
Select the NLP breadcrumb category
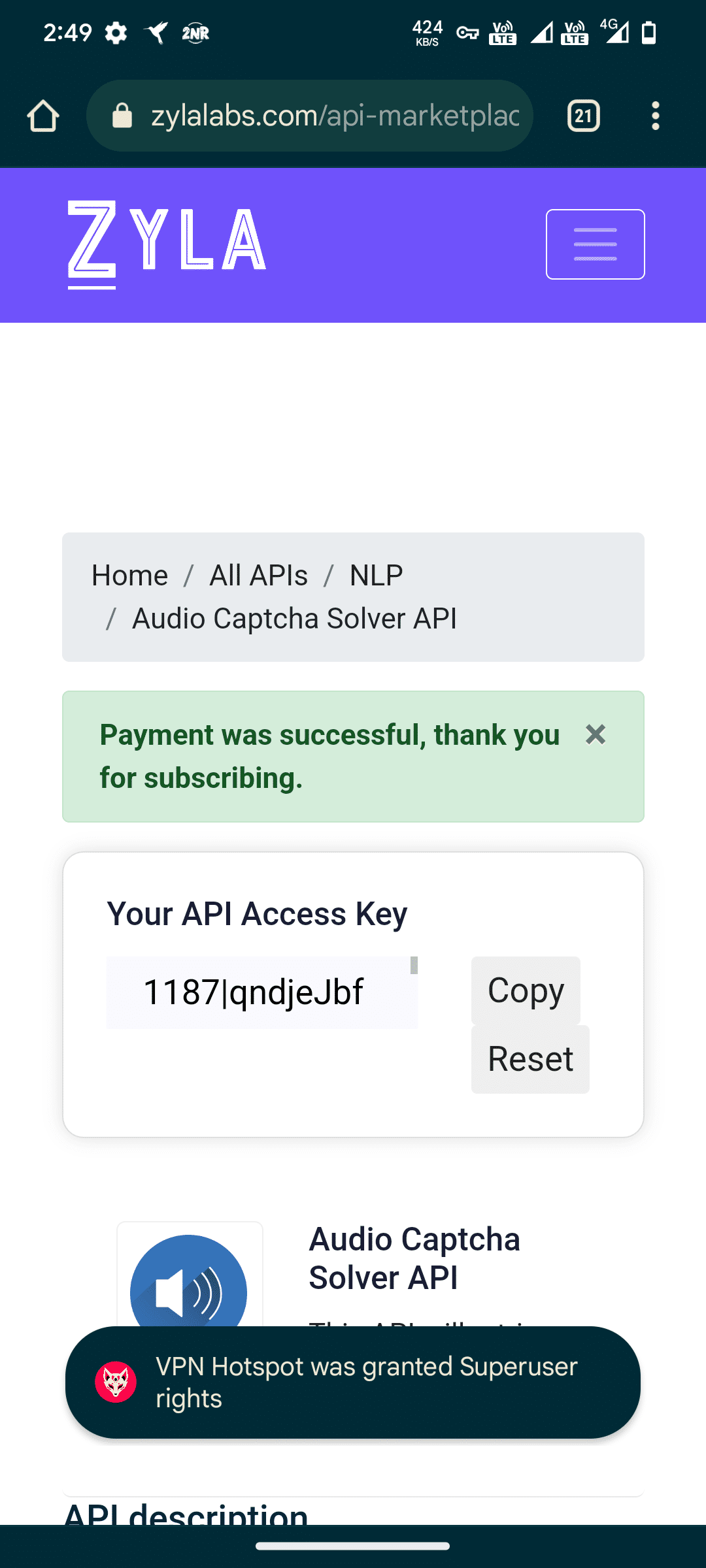(376, 576)
